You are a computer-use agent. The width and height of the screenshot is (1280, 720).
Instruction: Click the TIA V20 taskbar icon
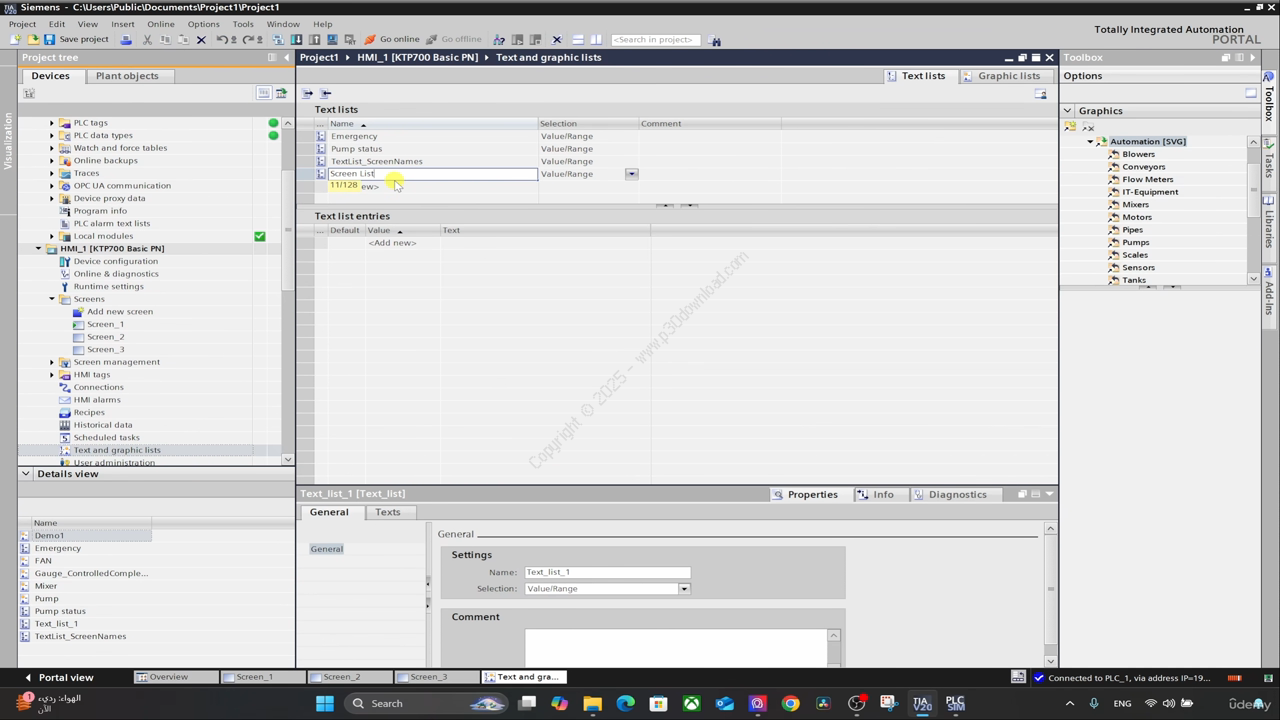point(922,703)
